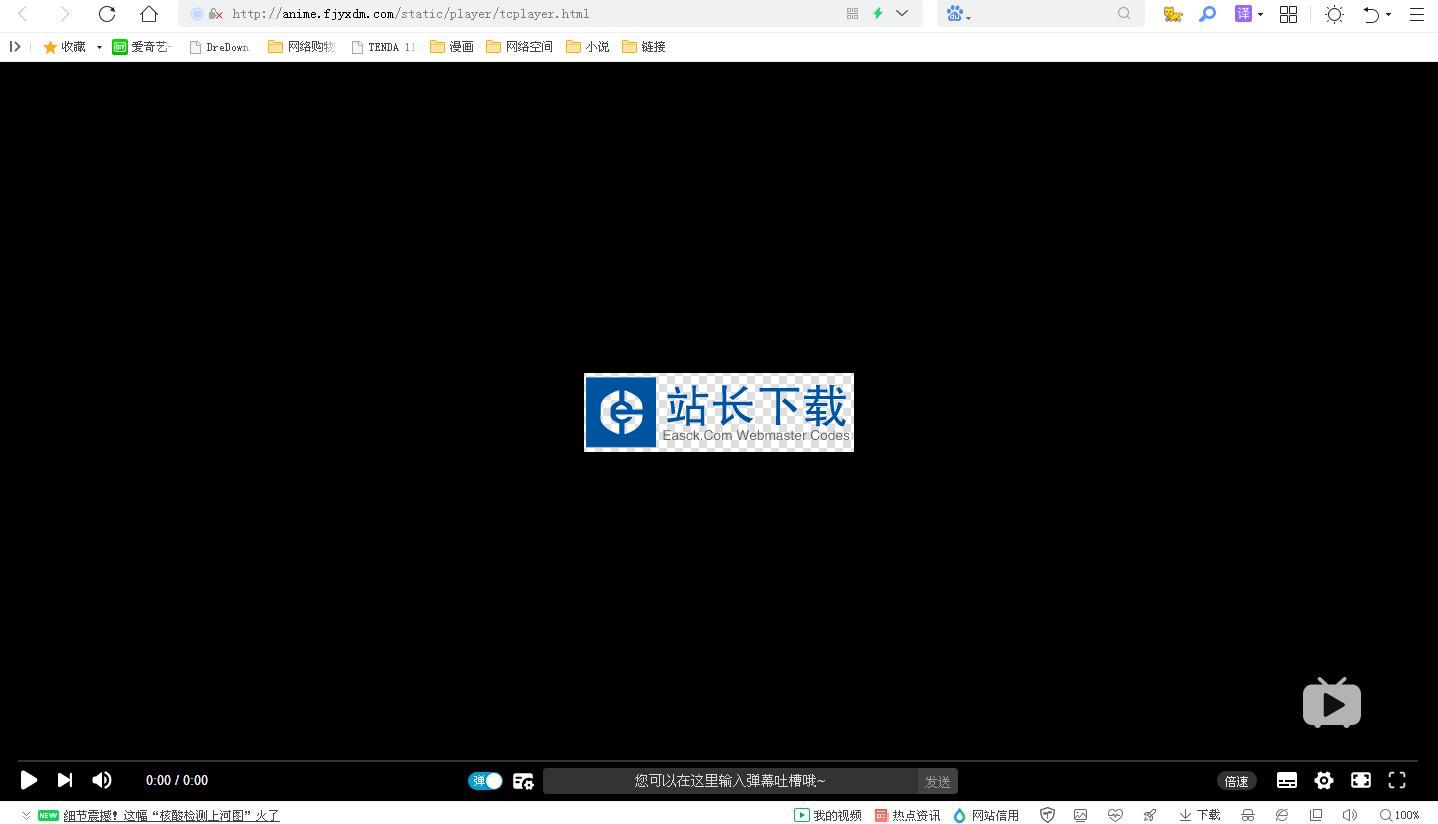The width and height of the screenshot is (1438, 824).
Task: Go to browser home page
Action: [149, 14]
